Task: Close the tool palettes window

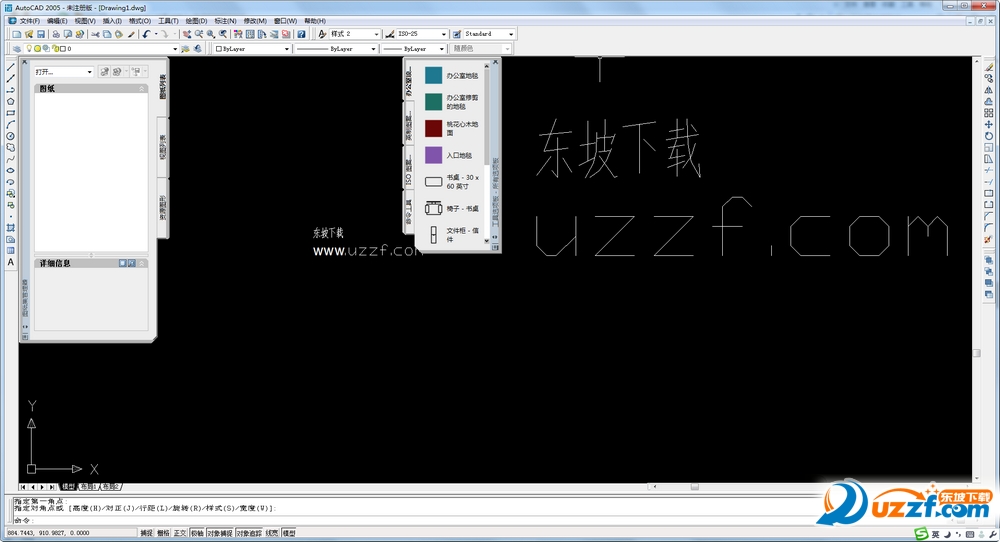Action: (495, 62)
